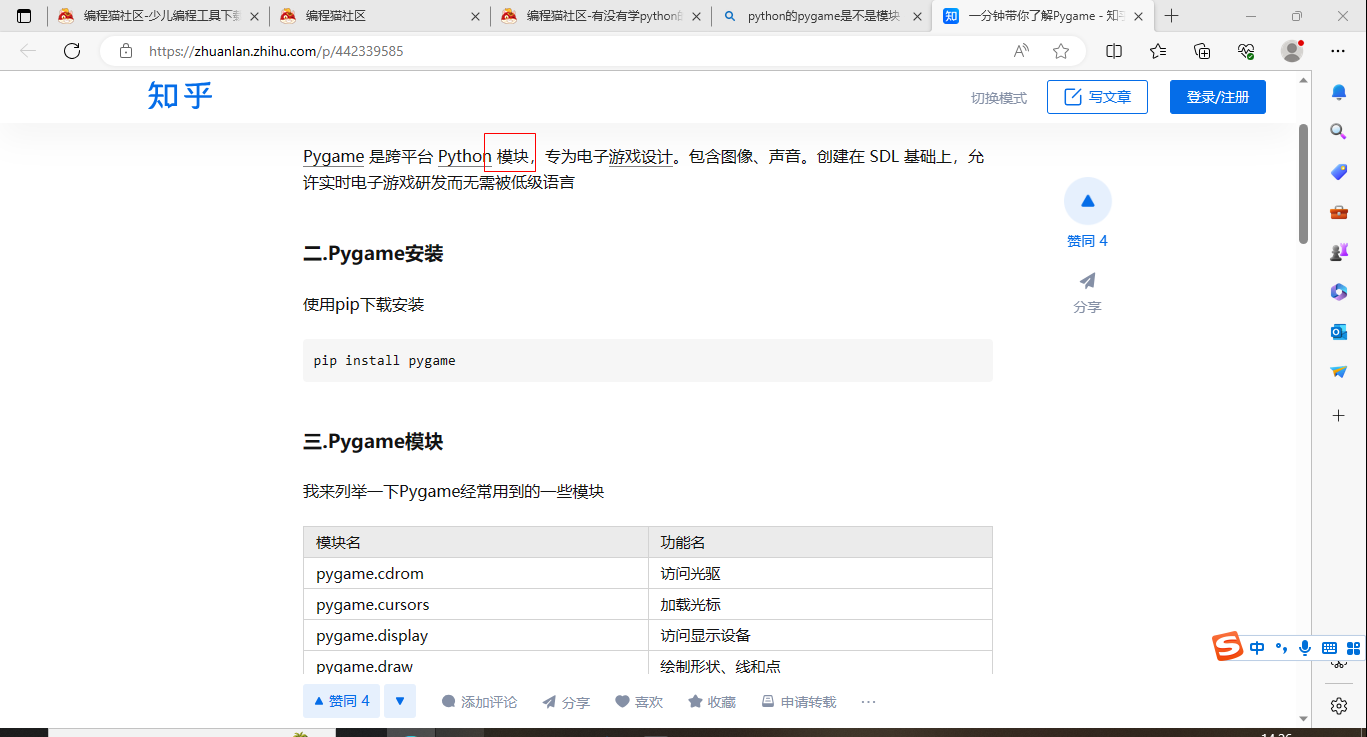Start Read aloud from the address bar

tap(1021, 51)
